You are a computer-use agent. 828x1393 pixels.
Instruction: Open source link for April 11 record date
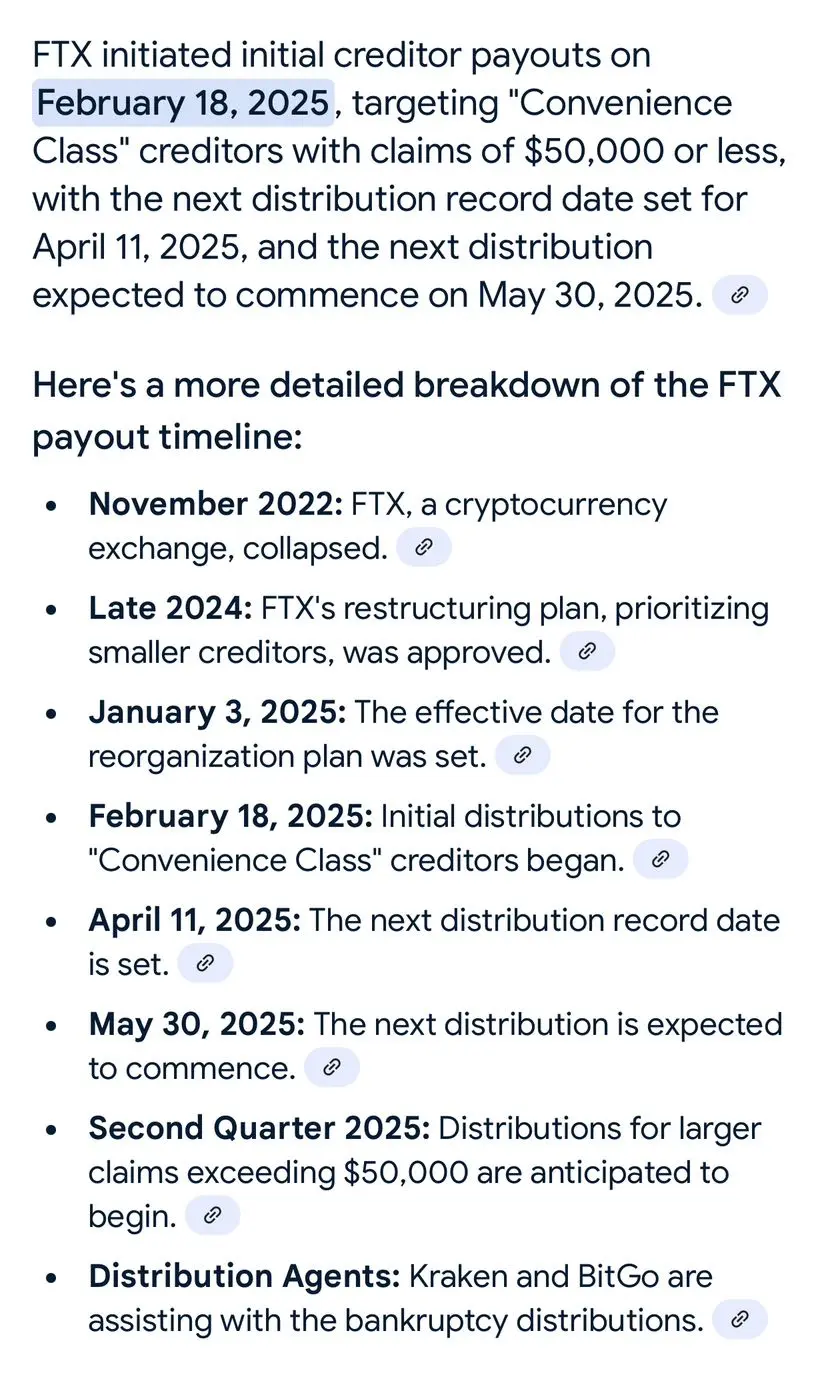pyautogui.click(x=205, y=964)
